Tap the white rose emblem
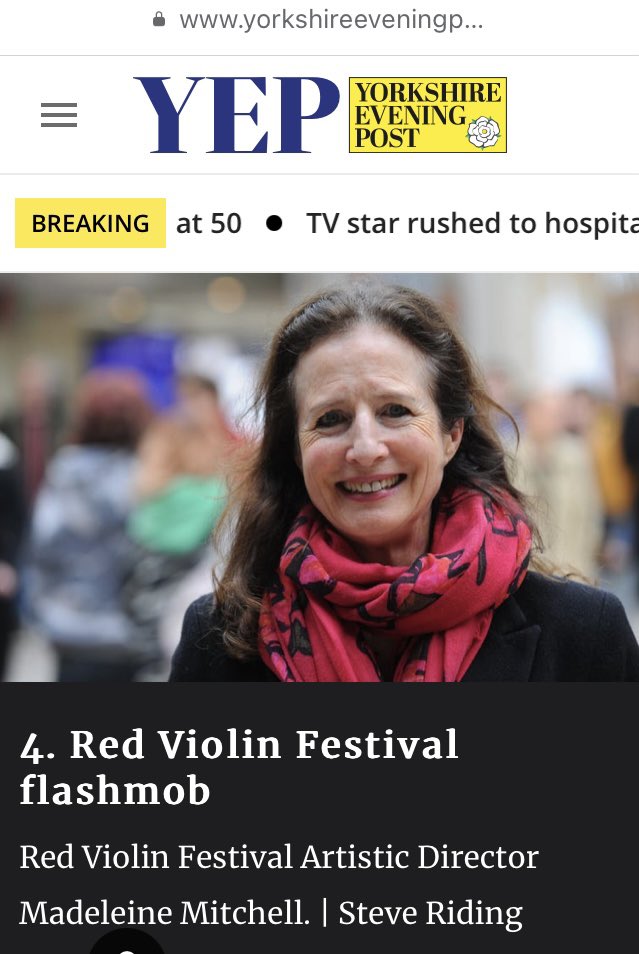The width and height of the screenshot is (639, 954). (484, 132)
